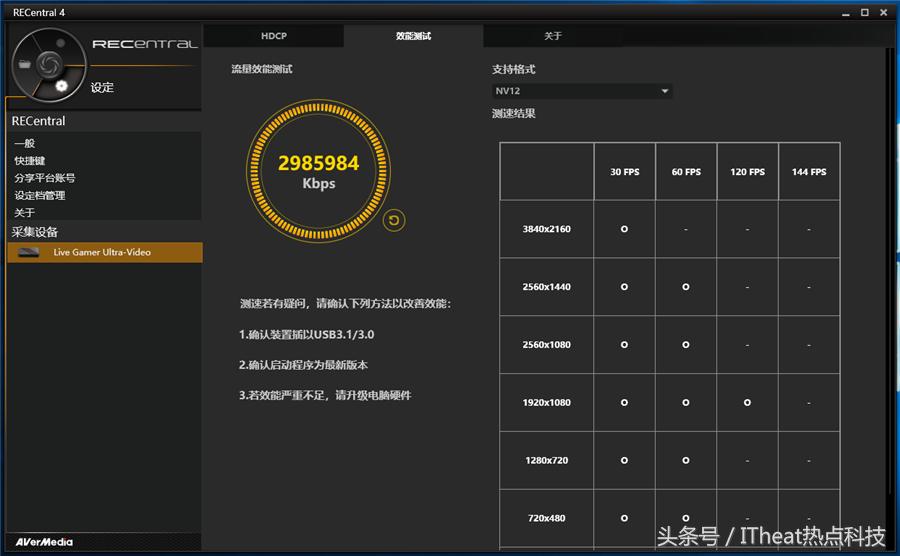The width and height of the screenshot is (900, 556).
Task: Click the 1920x1080 120 FPS supported mark
Action: point(747,403)
